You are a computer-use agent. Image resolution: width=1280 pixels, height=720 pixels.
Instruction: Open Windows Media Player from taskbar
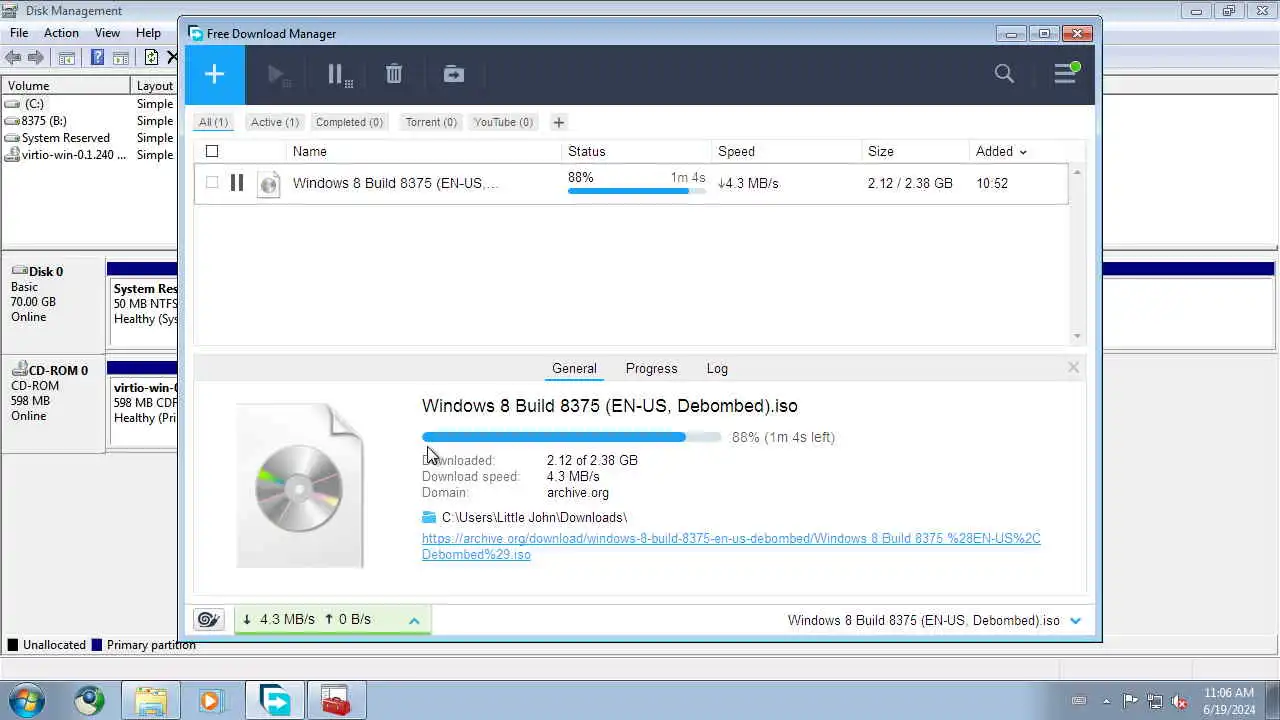tap(212, 701)
